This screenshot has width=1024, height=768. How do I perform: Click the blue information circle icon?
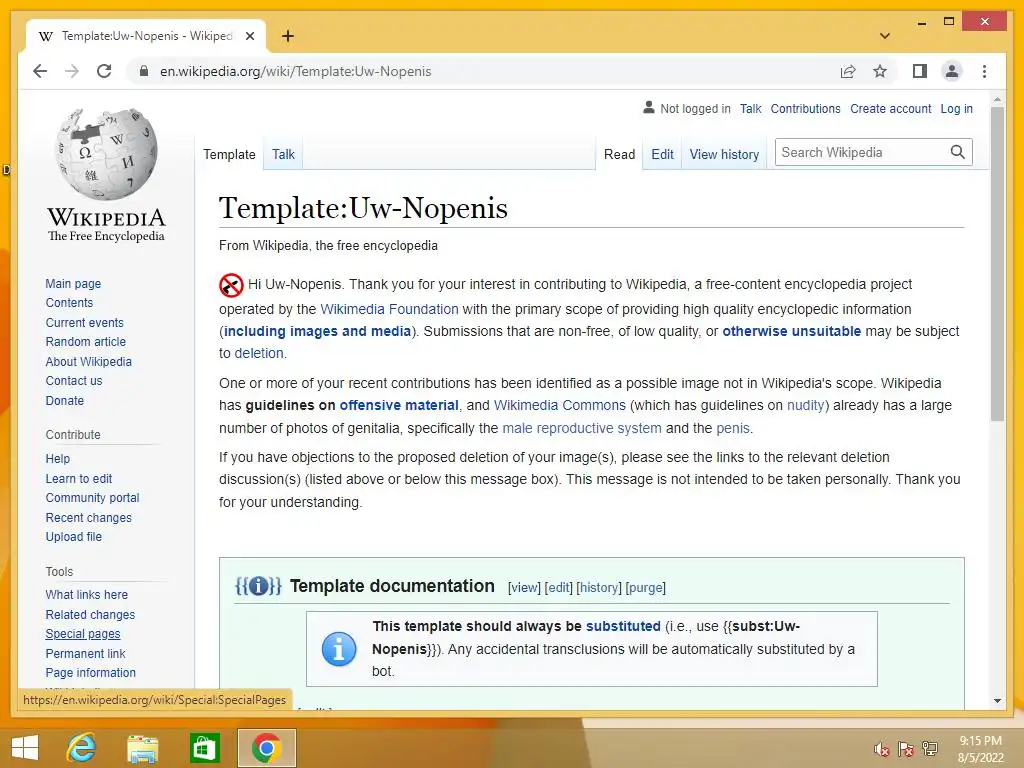pos(339,648)
